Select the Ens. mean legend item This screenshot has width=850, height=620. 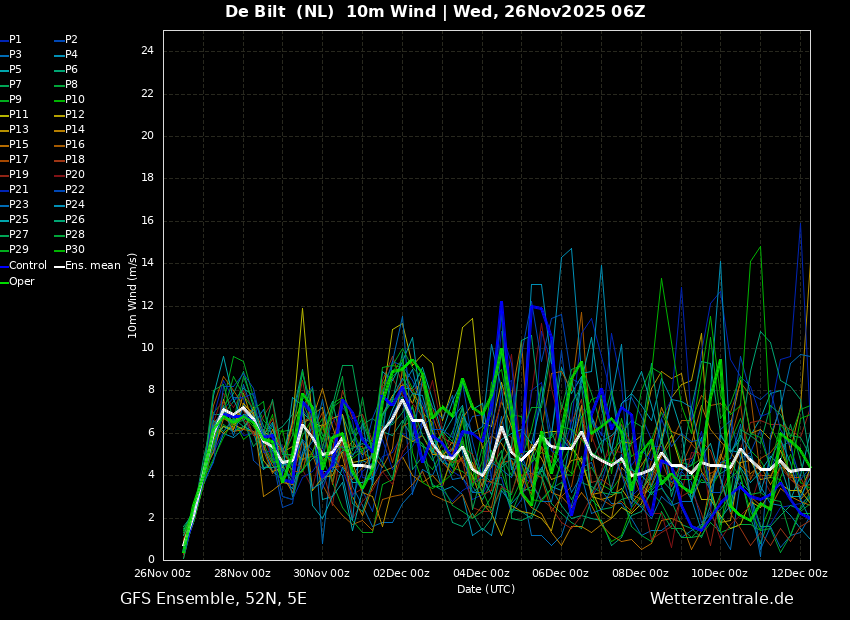click(x=87, y=266)
